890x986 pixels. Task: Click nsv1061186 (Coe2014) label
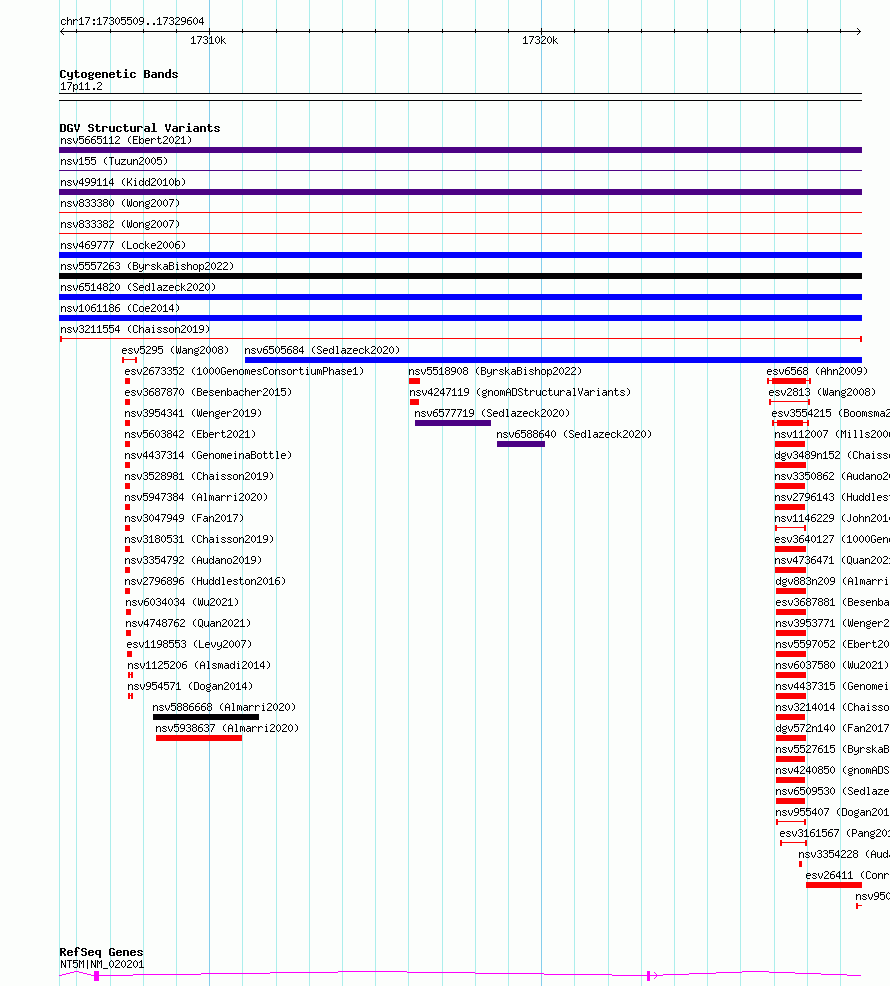tap(120, 308)
